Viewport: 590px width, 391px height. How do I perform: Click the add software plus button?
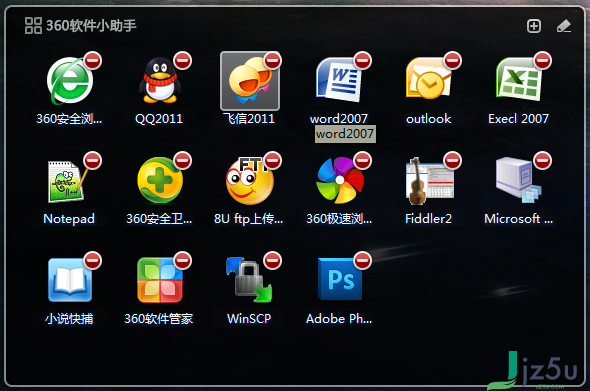click(x=534, y=26)
